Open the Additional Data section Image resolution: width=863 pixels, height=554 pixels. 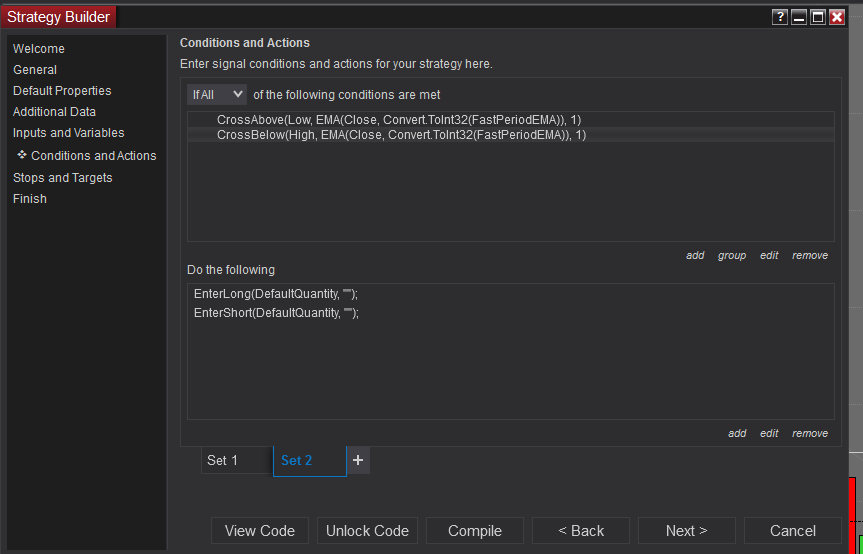tap(54, 112)
